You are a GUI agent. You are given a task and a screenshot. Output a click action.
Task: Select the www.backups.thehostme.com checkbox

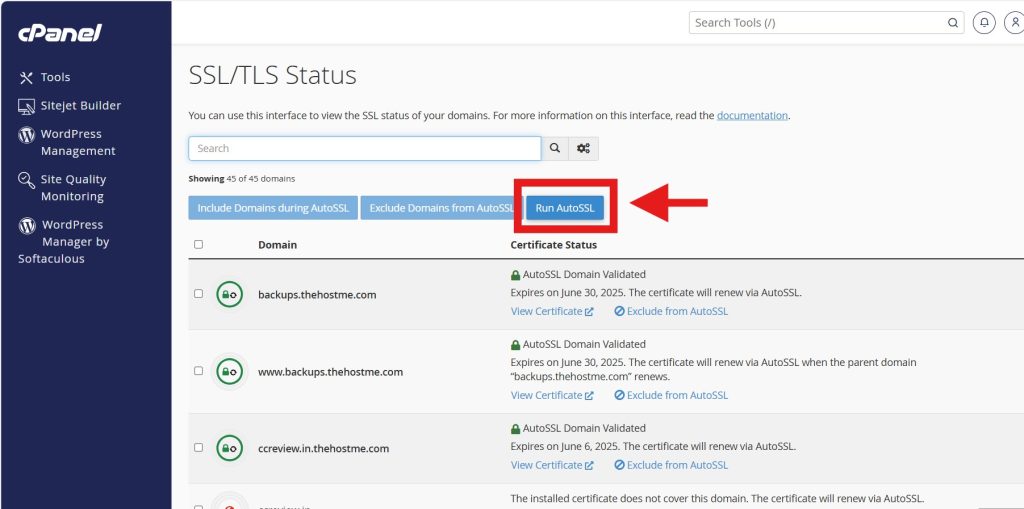[198, 371]
